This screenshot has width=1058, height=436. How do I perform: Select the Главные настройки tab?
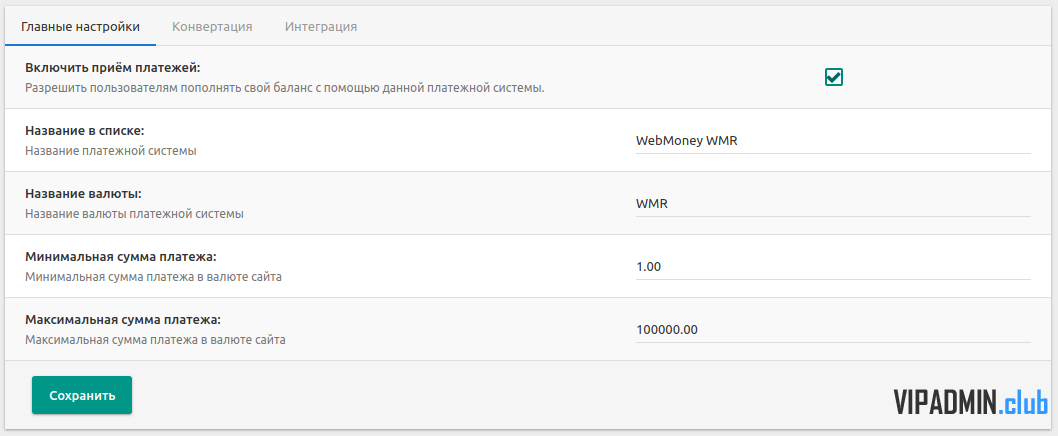pyautogui.click(x=80, y=27)
